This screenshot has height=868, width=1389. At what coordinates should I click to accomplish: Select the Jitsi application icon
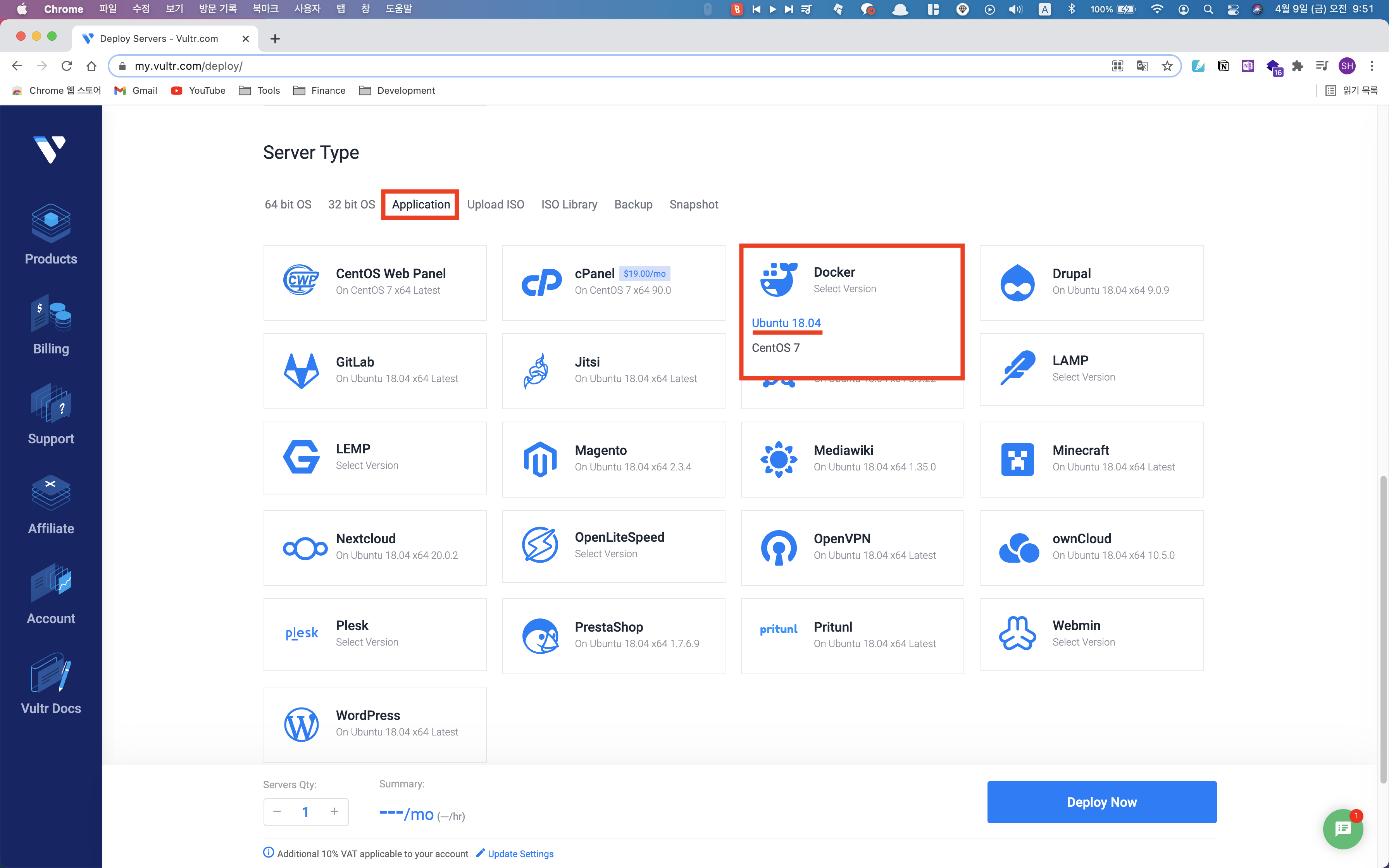click(x=536, y=371)
